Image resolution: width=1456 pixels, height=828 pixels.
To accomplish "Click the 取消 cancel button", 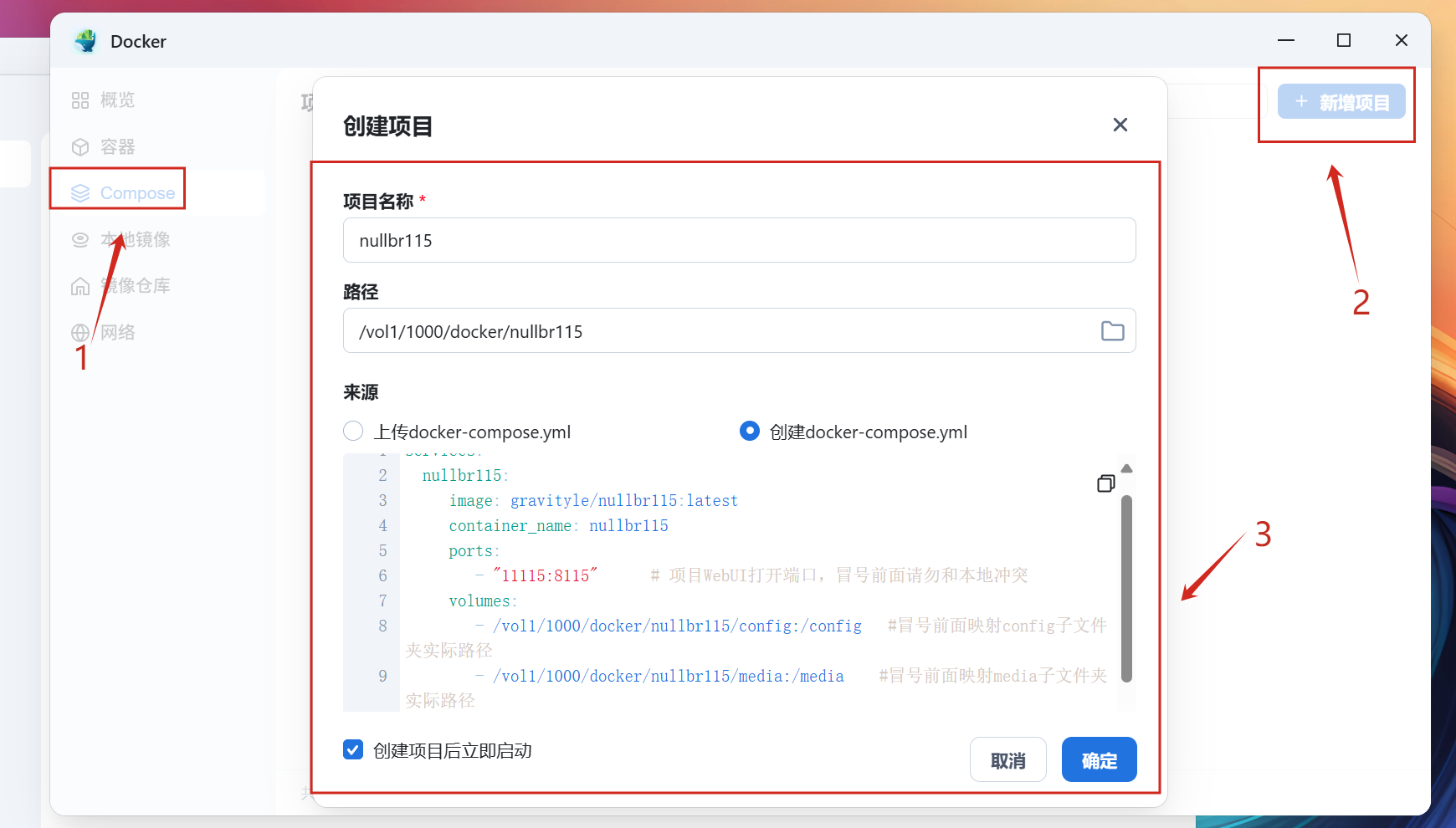I will coord(1007,760).
